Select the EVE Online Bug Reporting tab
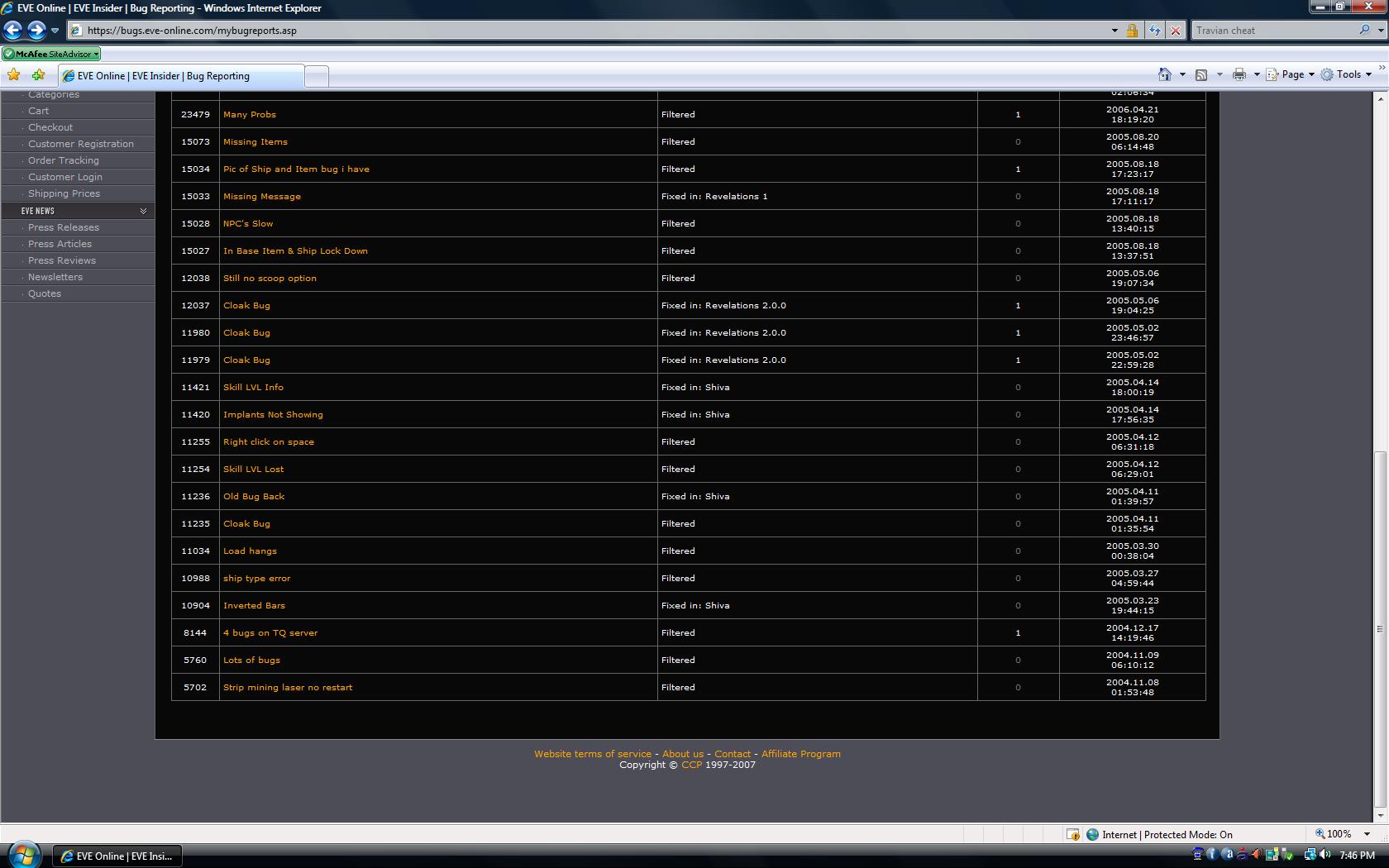Image resolution: width=1389 pixels, height=868 pixels. coord(180,76)
